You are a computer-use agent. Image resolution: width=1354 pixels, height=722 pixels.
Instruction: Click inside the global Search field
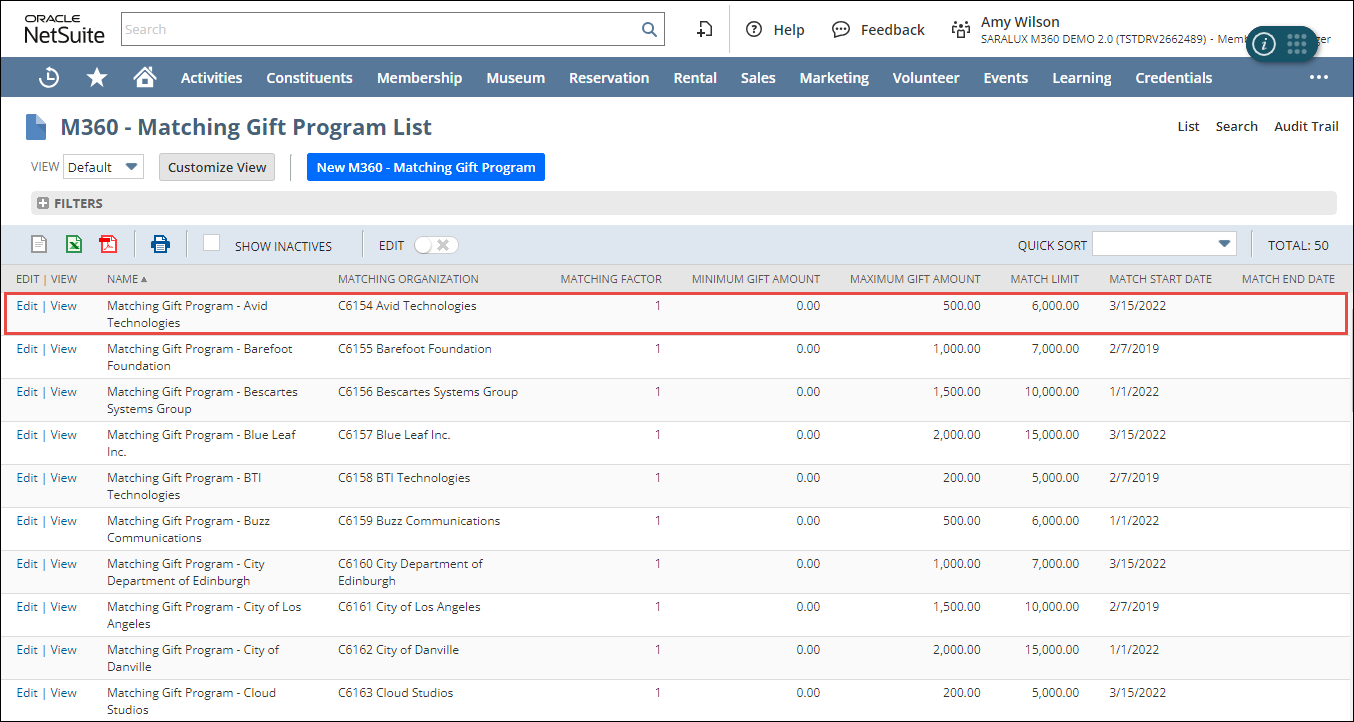point(380,30)
